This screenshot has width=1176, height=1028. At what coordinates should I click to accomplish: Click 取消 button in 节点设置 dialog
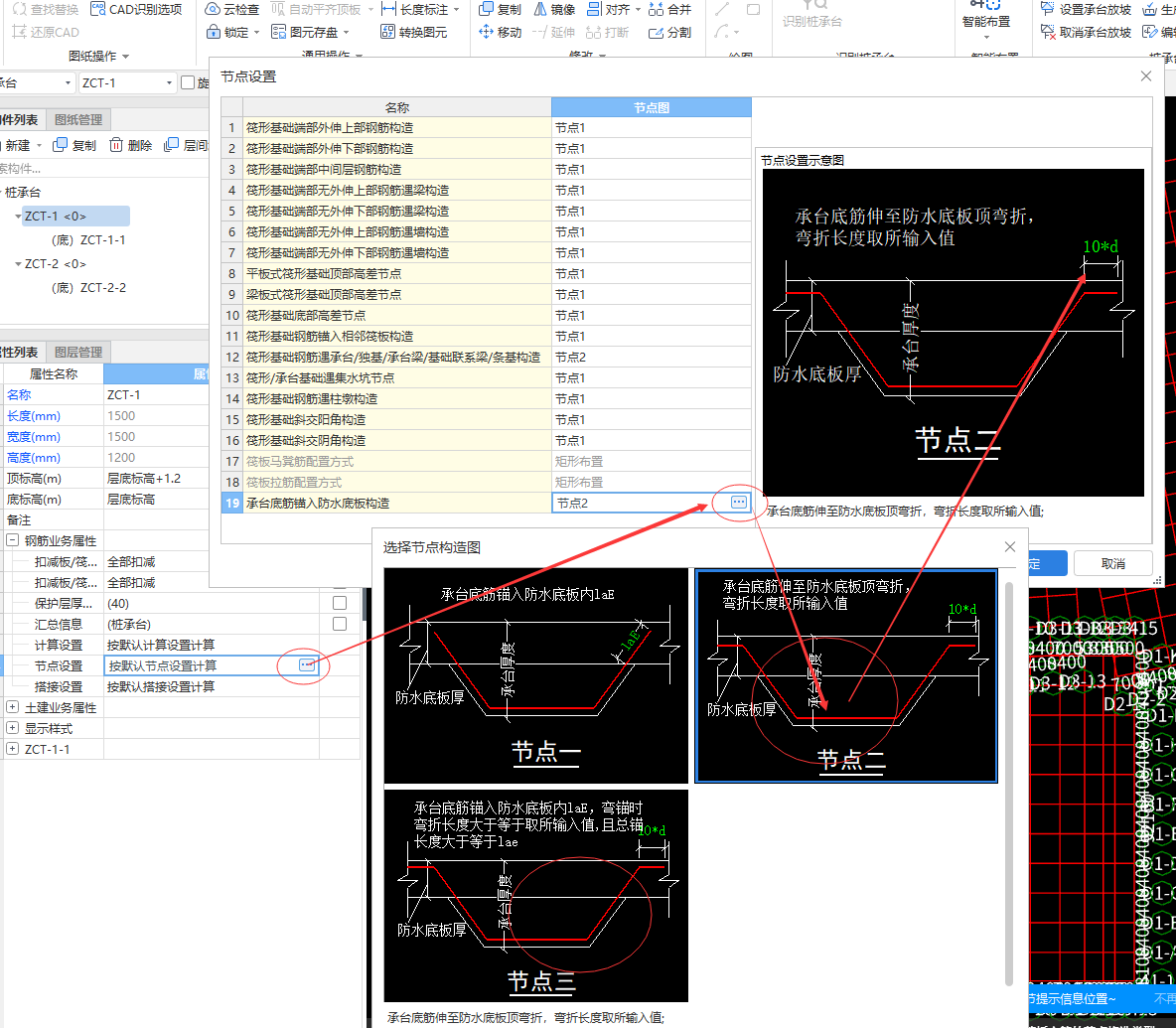(x=1113, y=564)
